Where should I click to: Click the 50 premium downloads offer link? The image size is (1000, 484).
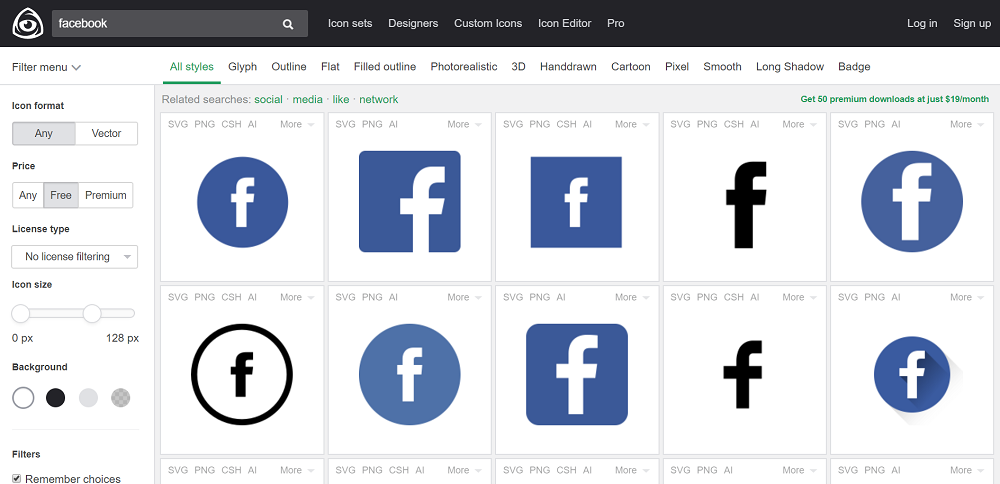pos(895,99)
